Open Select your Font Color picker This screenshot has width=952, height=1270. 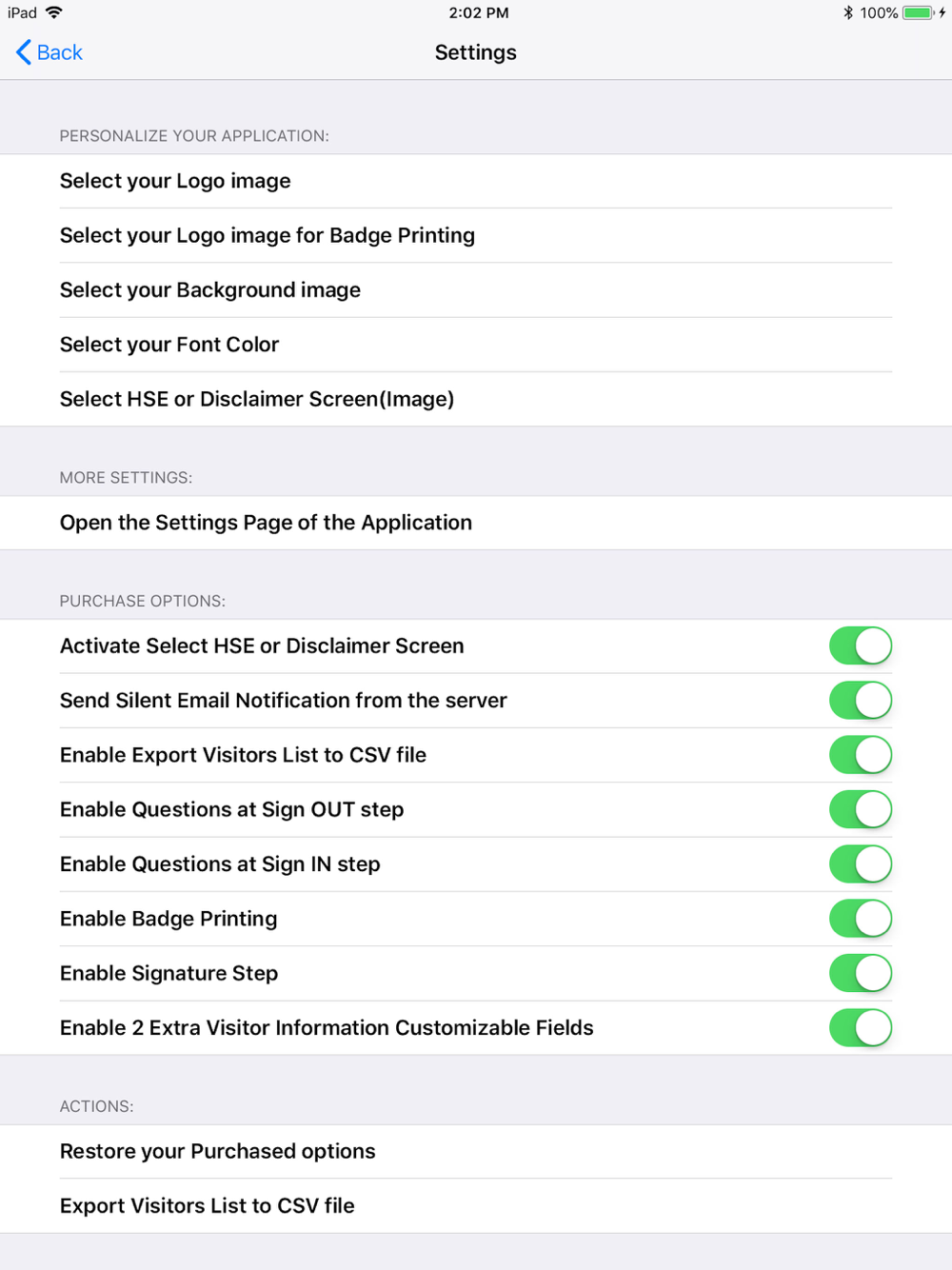[476, 345]
